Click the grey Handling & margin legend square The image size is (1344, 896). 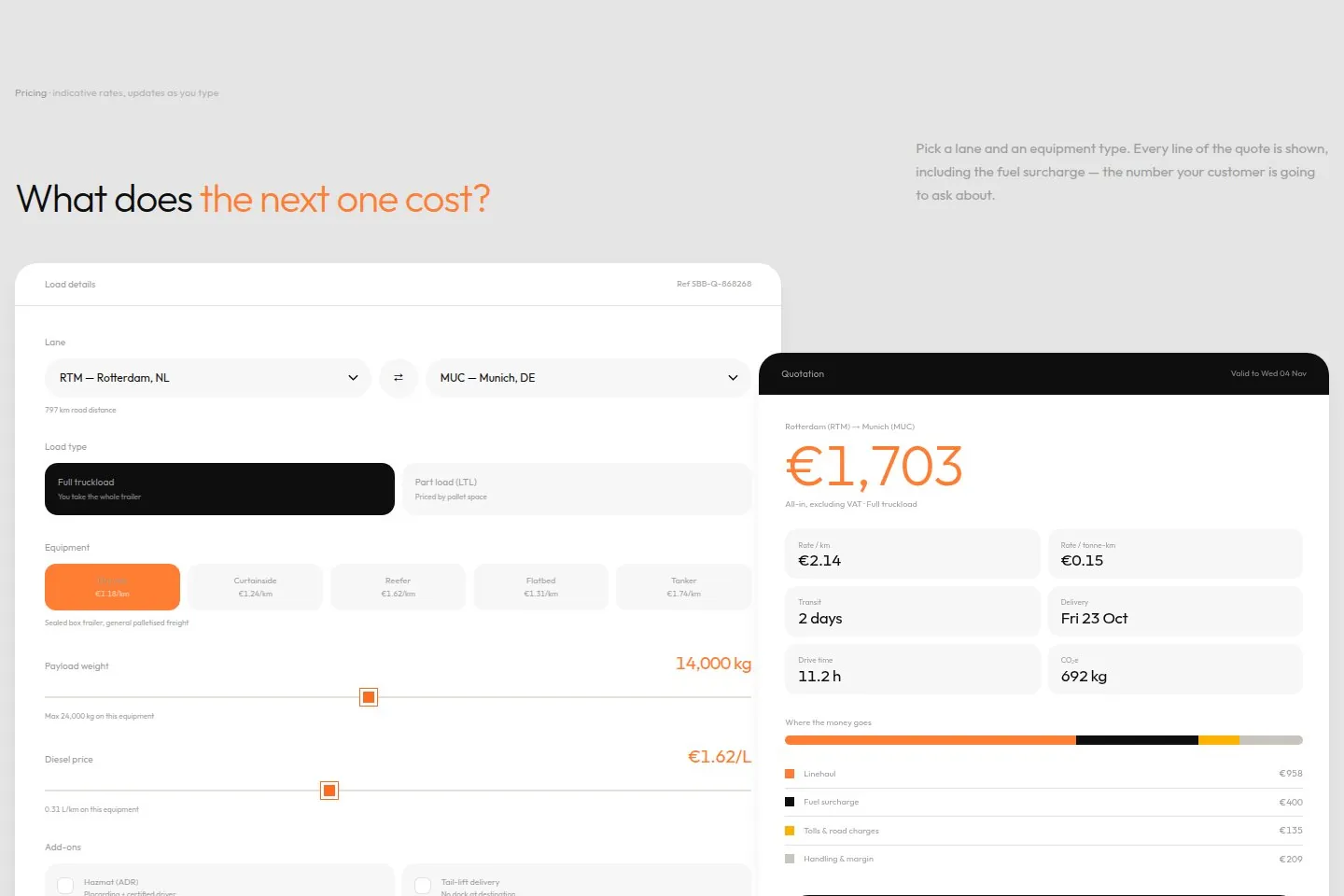(x=790, y=859)
